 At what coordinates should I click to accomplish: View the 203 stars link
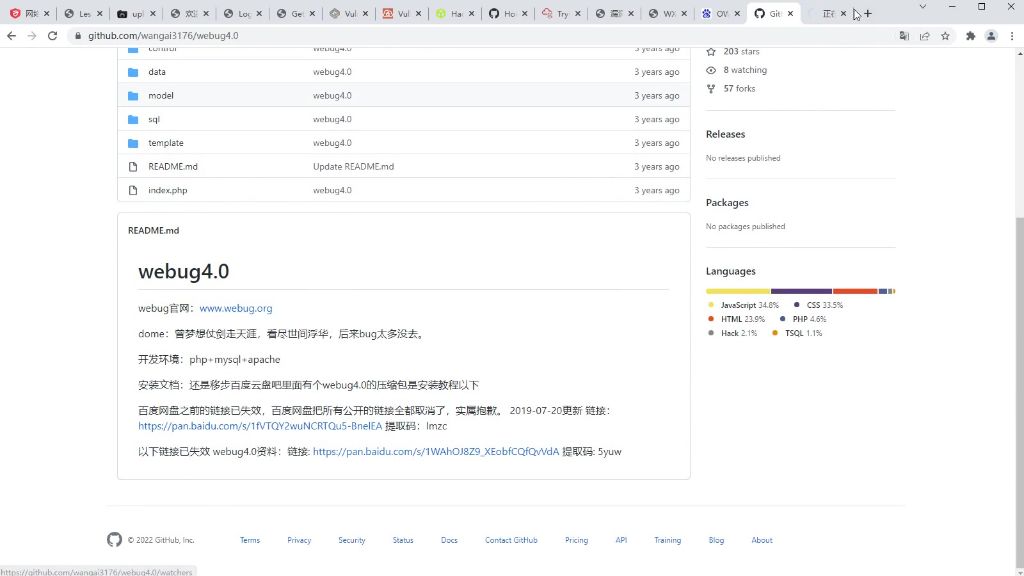click(x=741, y=52)
